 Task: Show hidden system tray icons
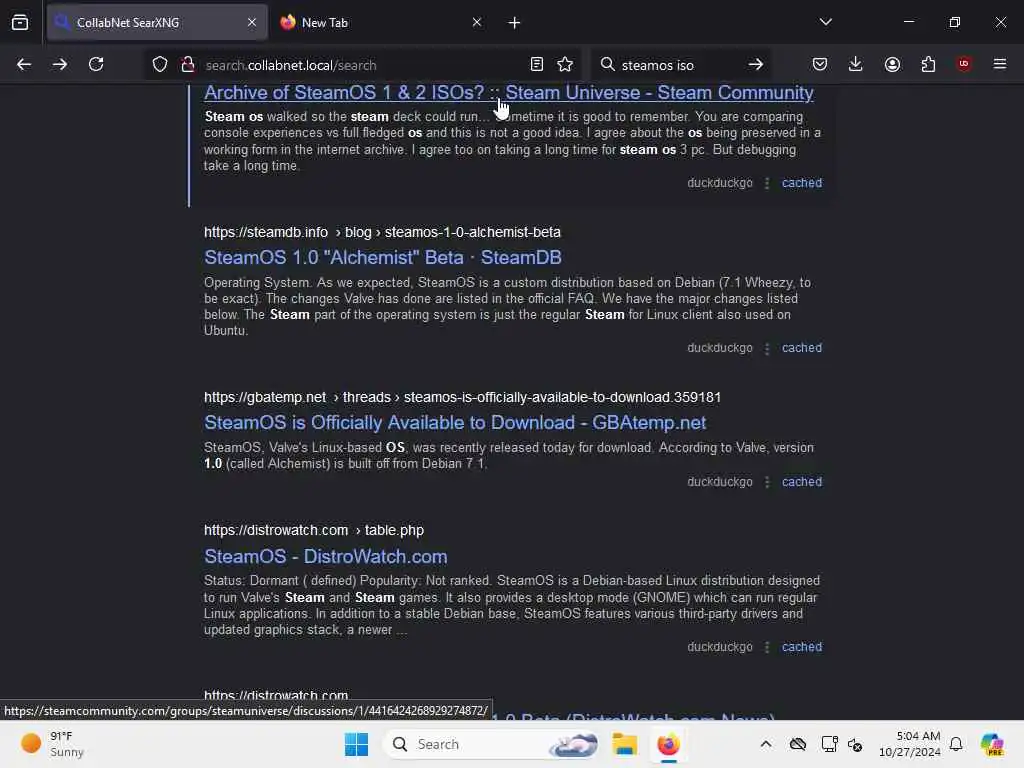tap(766, 744)
